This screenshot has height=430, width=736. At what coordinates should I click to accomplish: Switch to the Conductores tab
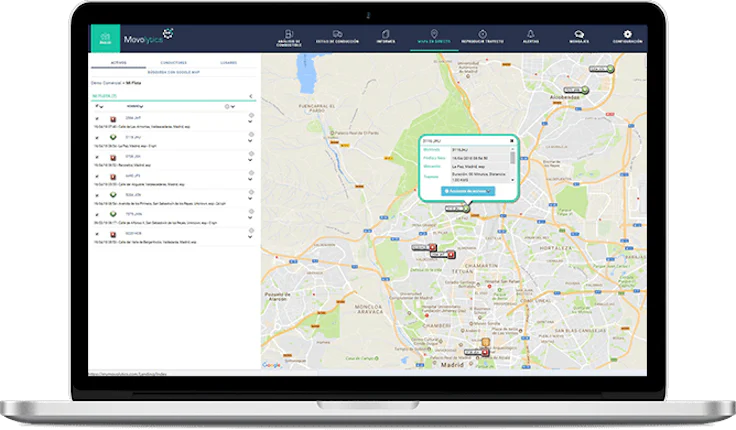173,62
